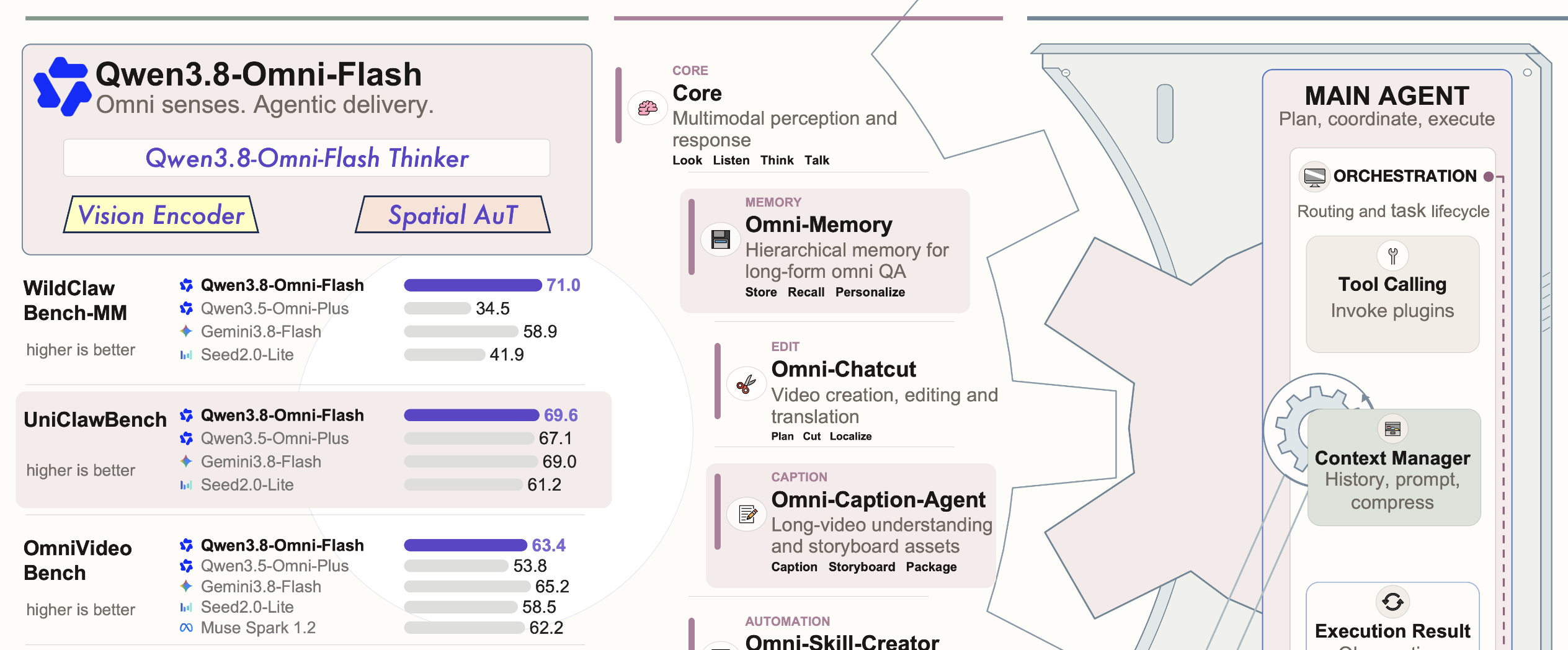Click the scissors icon for Omni-Chatcut
This screenshot has height=650, width=1568.
(746, 385)
